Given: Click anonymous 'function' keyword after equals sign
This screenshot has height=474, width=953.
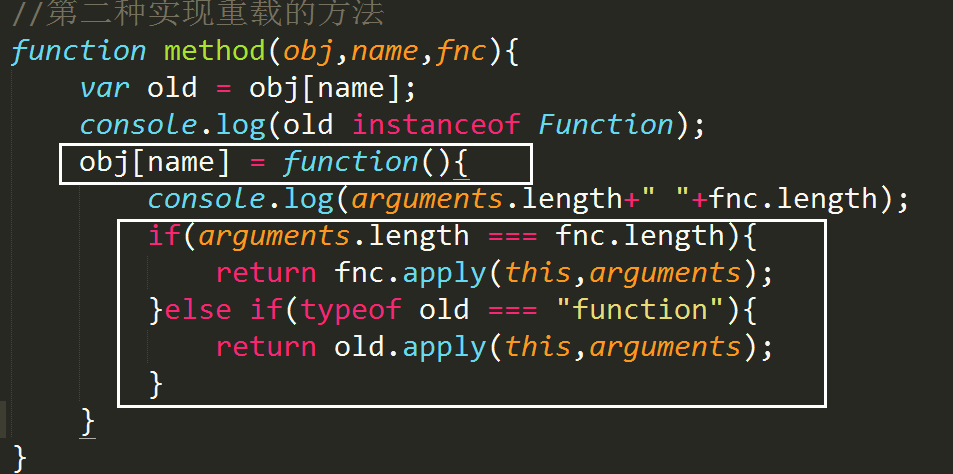Looking at the screenshot, I should pyautogui.click(x=350, y=162).
